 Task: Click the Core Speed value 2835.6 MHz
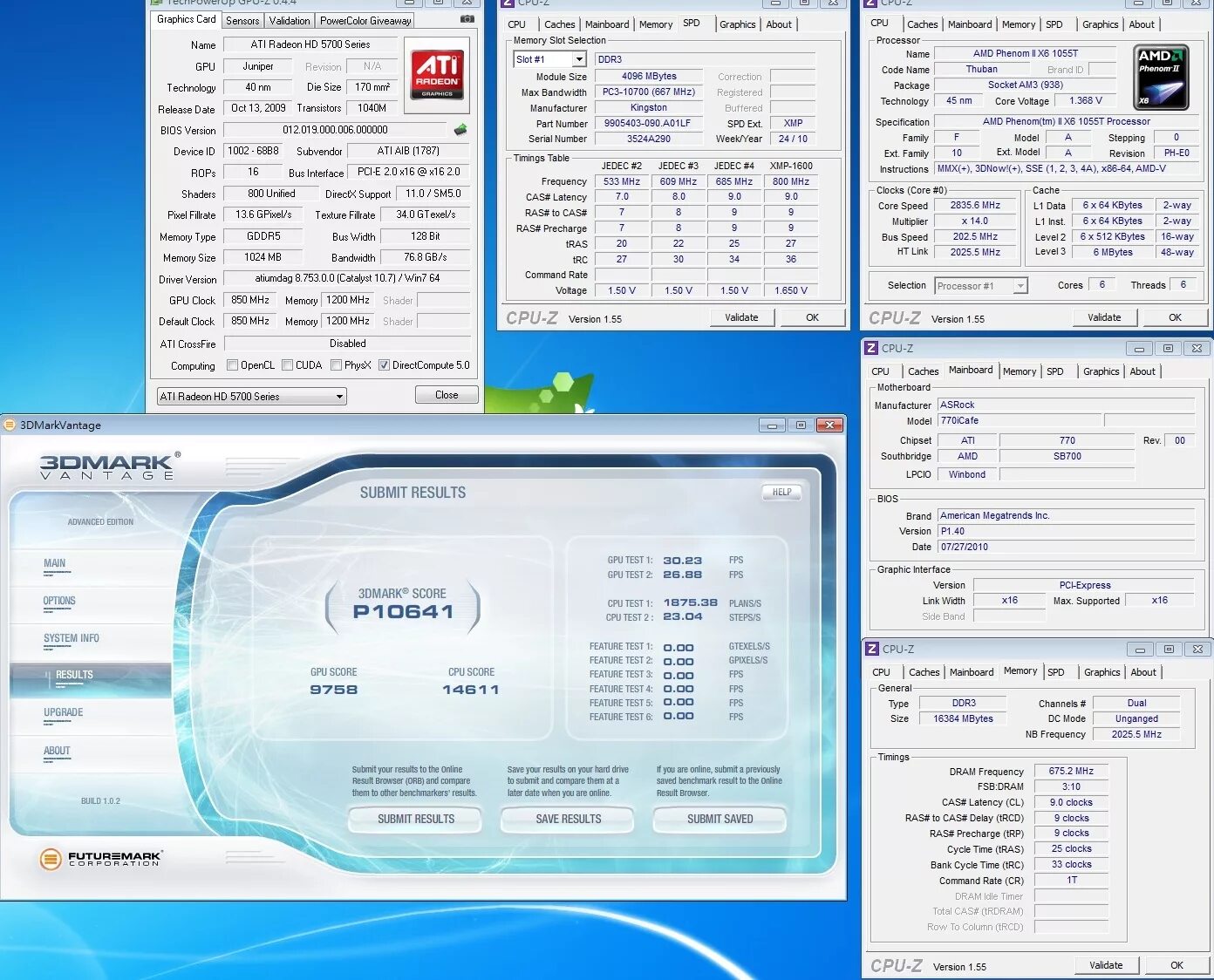pyautogui.click(x=975, y=206)
